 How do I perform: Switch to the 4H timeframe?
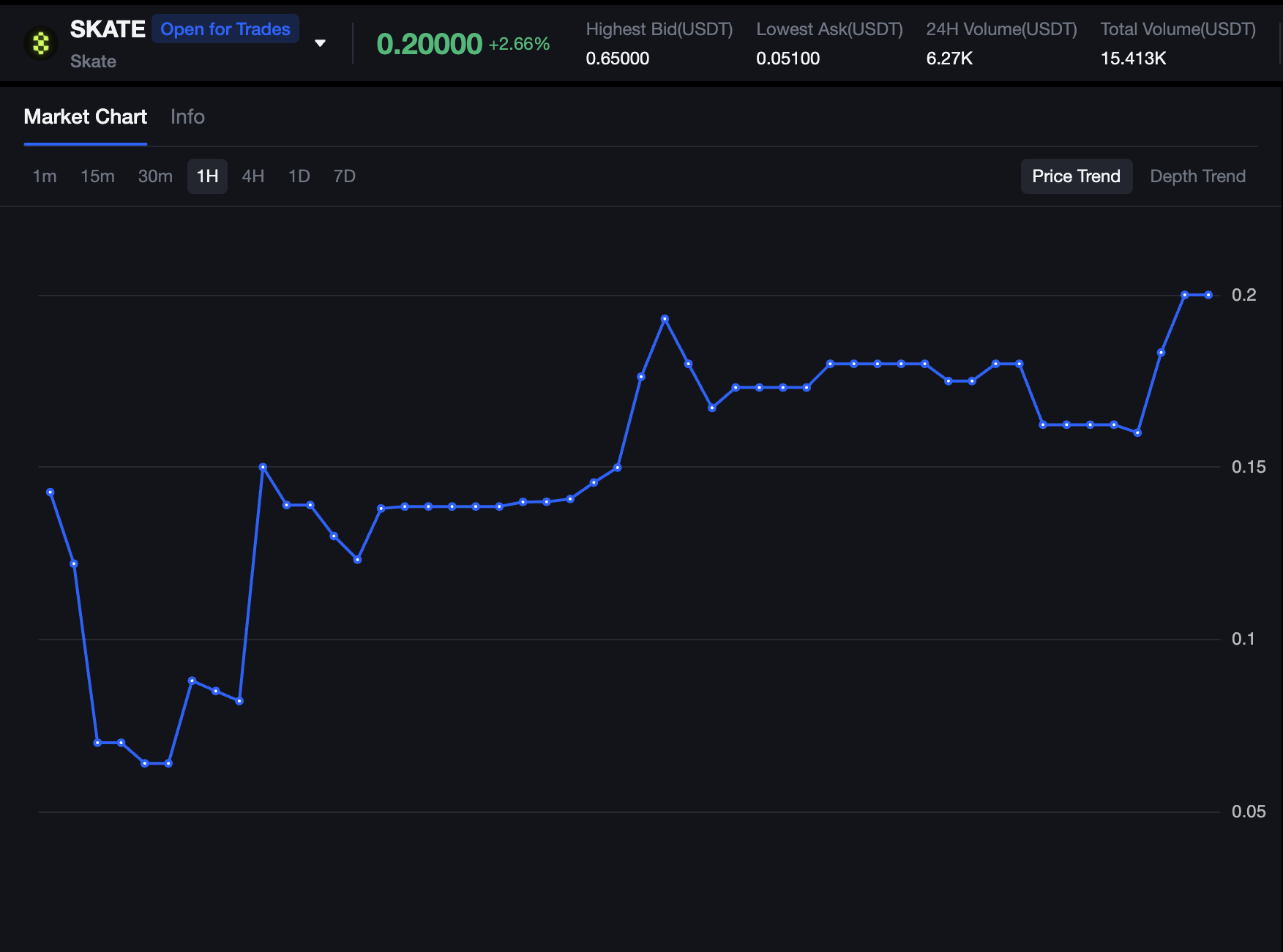[x=253, y=176]
